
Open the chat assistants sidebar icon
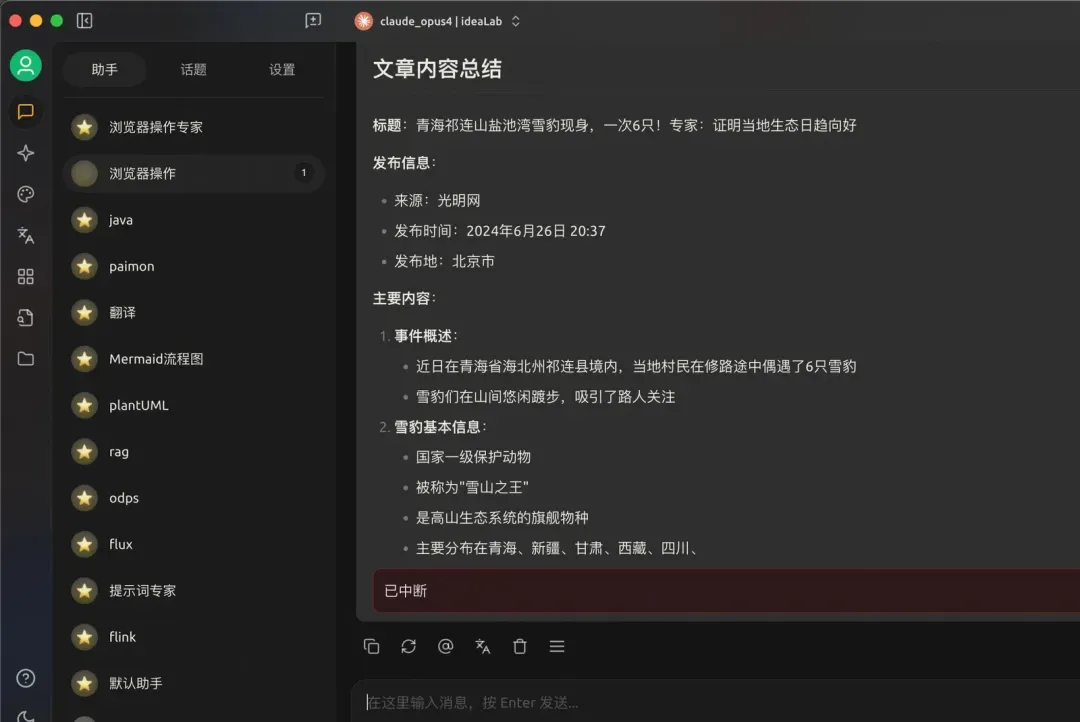coord(25,111)
